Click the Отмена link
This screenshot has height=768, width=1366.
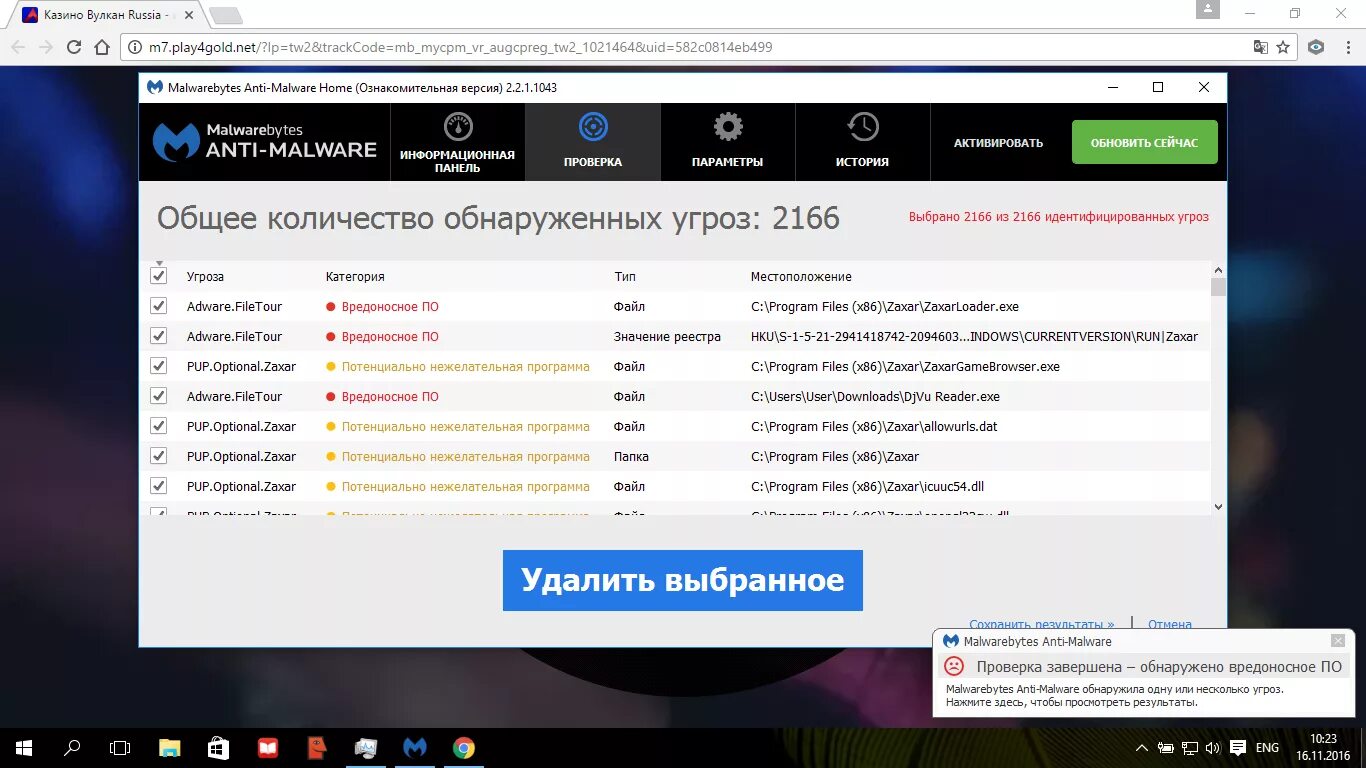pos(1170,624)
